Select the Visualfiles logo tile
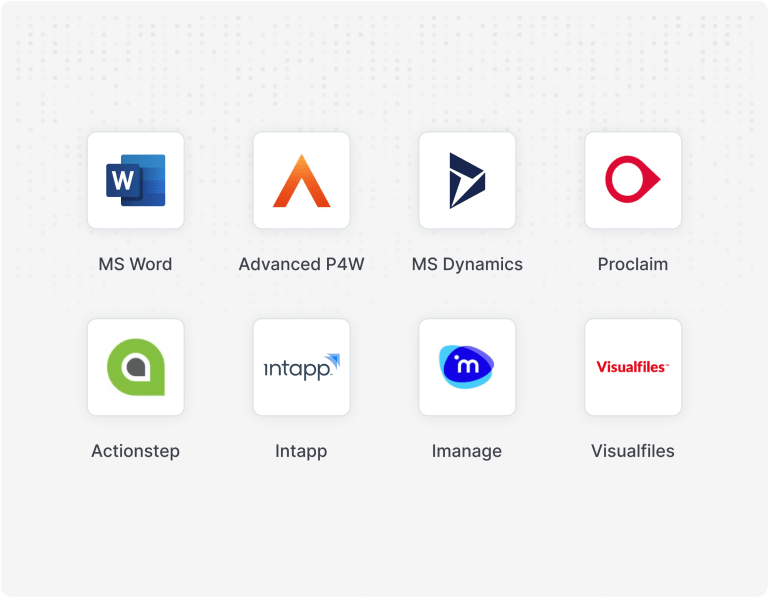 coord(633,367)
